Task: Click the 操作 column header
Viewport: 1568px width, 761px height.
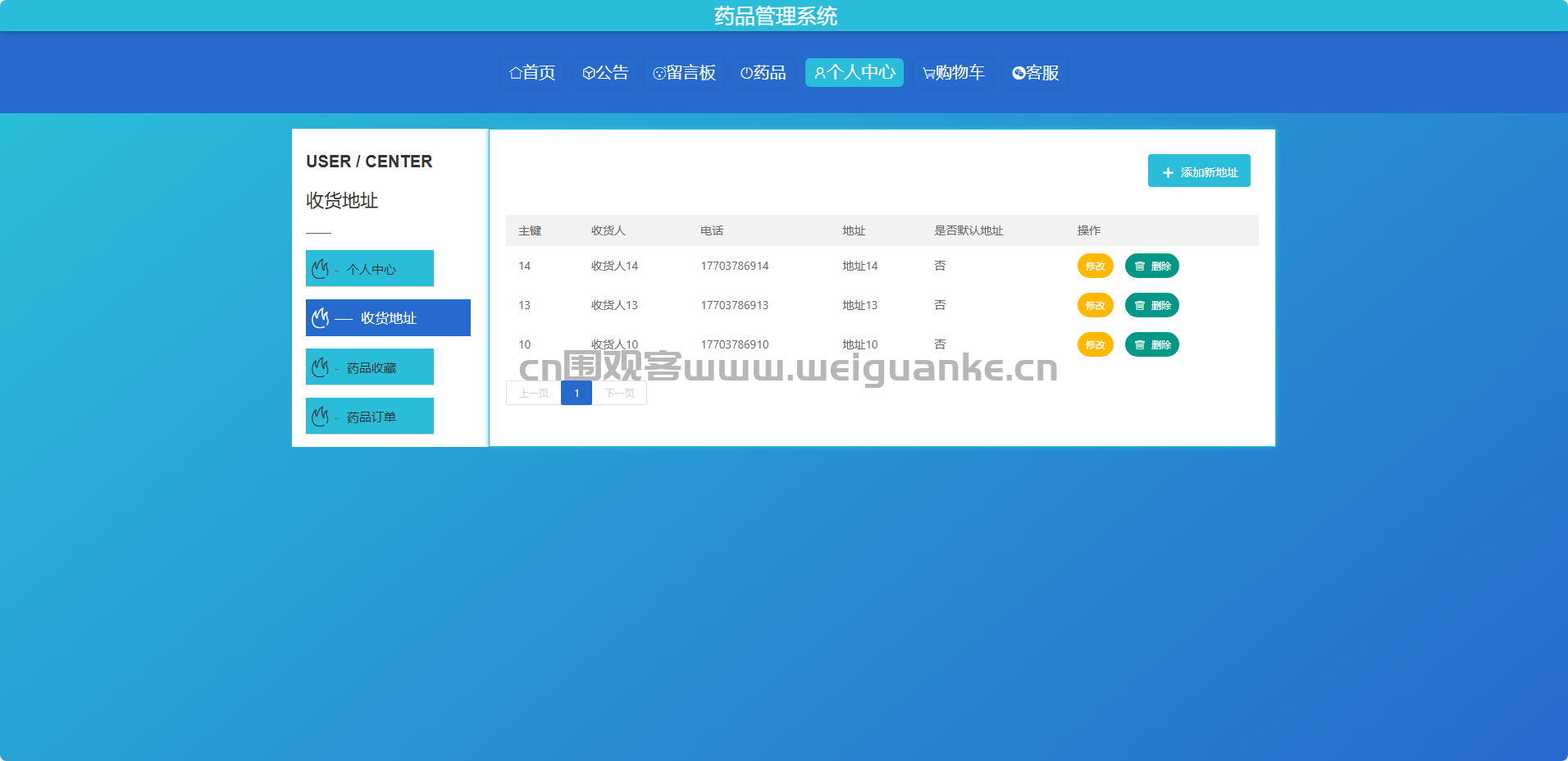Action: point(1089,230)
